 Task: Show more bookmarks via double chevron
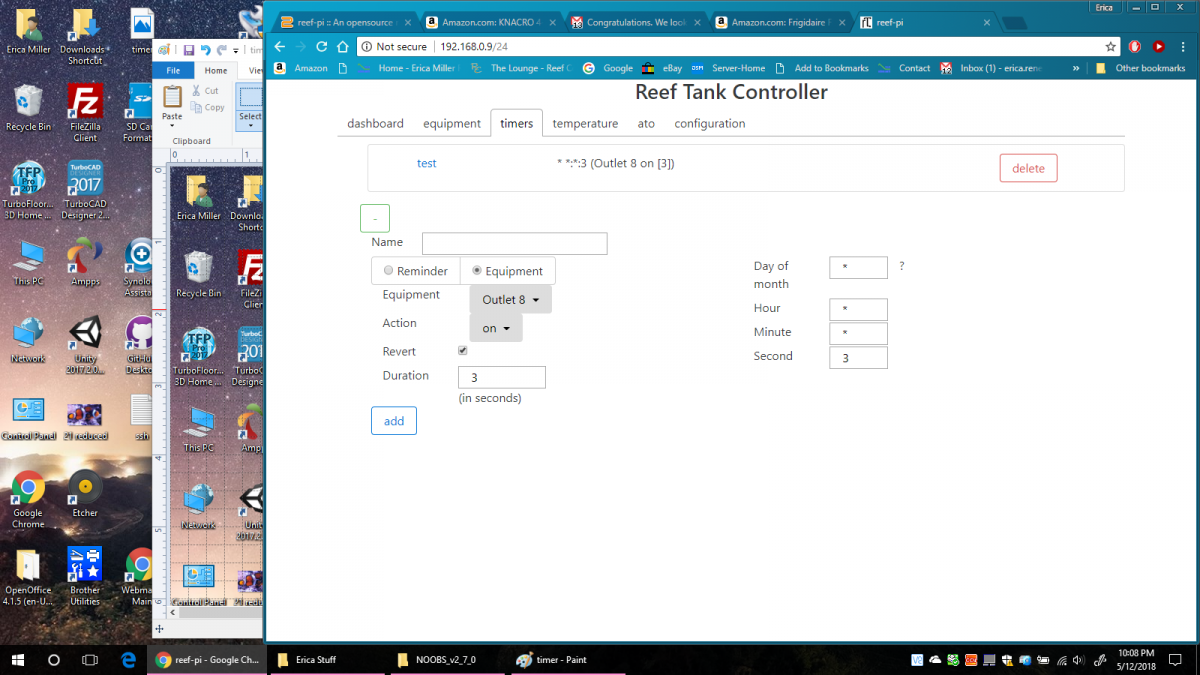(x=1076, y=68)
